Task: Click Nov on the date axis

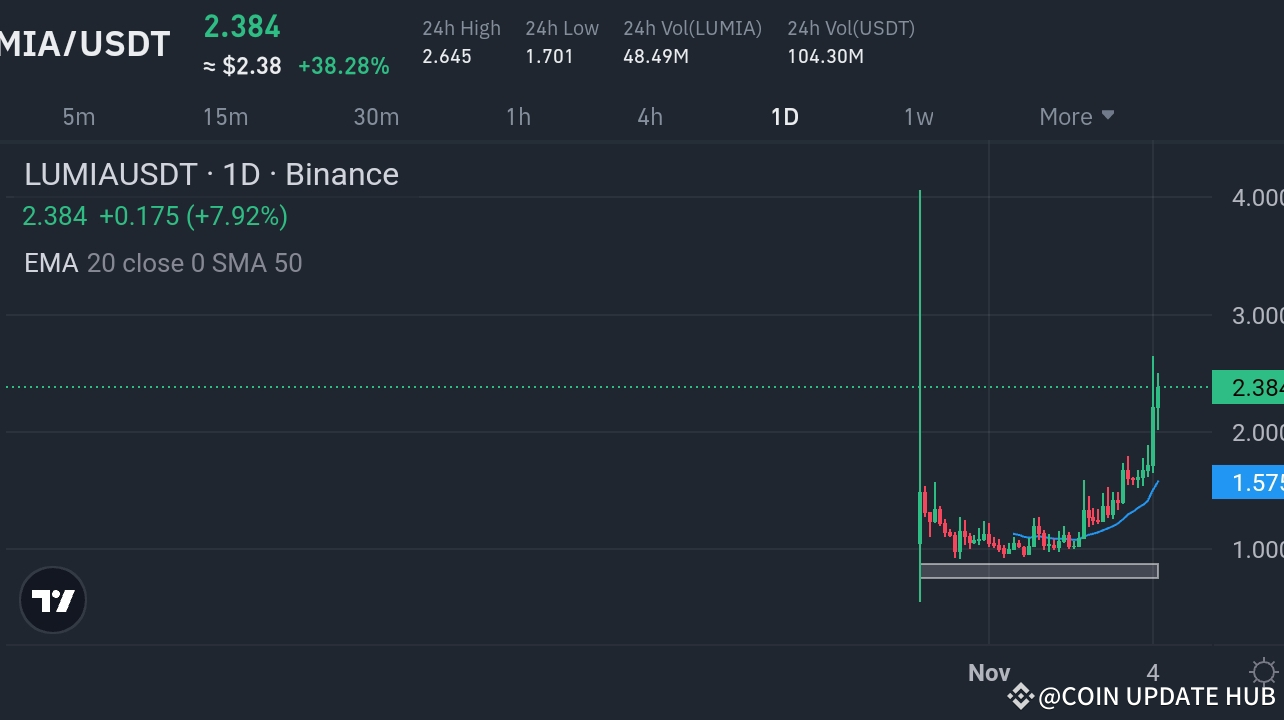Action: (988, 672)
